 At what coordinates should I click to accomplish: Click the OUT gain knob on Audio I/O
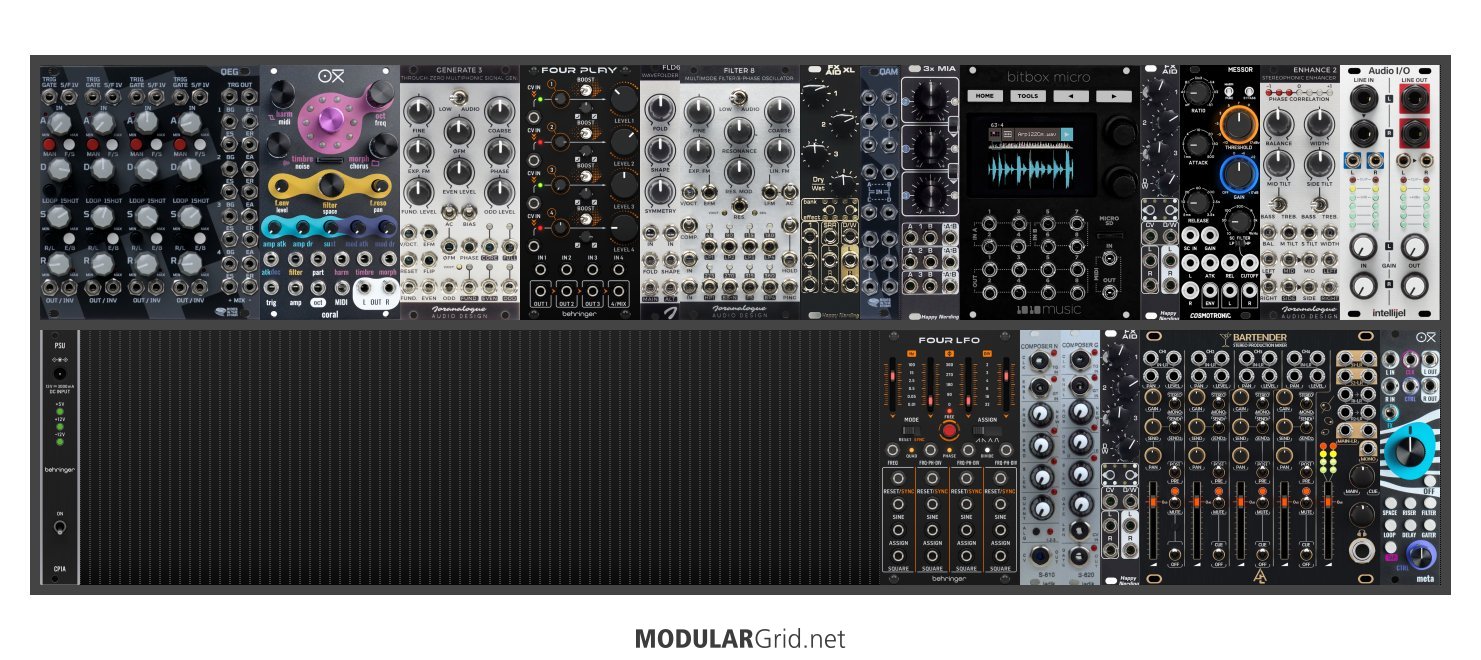coord(1415,249)
